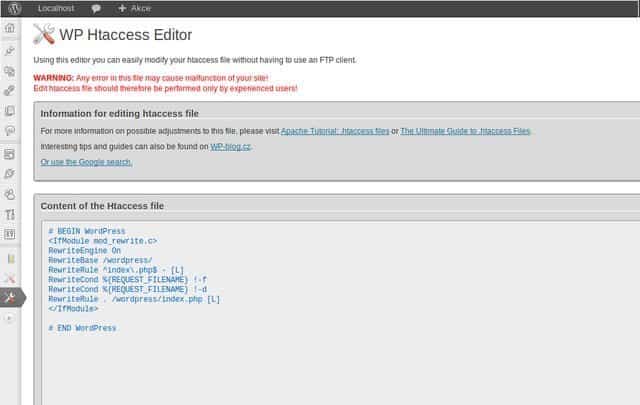Open the Users icon in sidebar
Viewport: 640px width, 405px height.
tap(10, 194)
